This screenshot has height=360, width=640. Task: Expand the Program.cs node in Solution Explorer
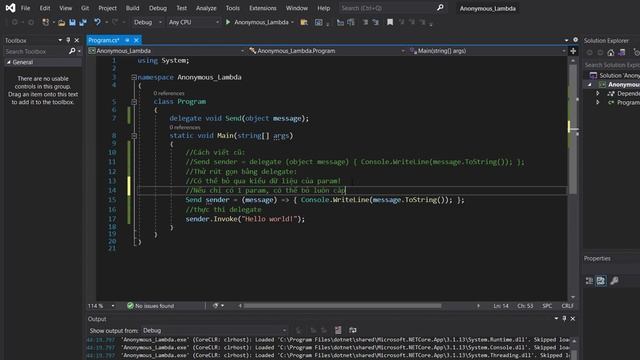(598, 102)
